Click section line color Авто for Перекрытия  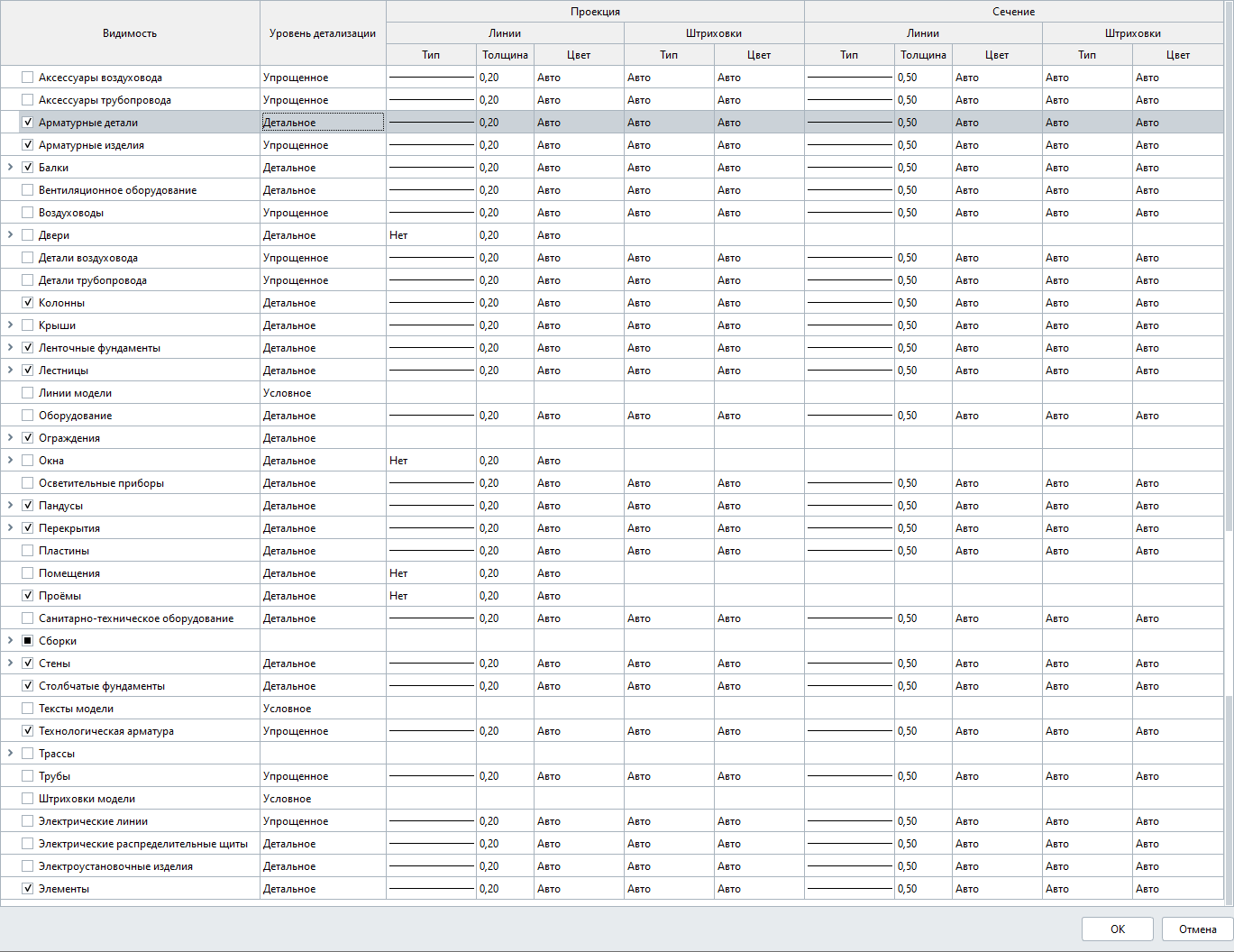click(x=997, y=528)
